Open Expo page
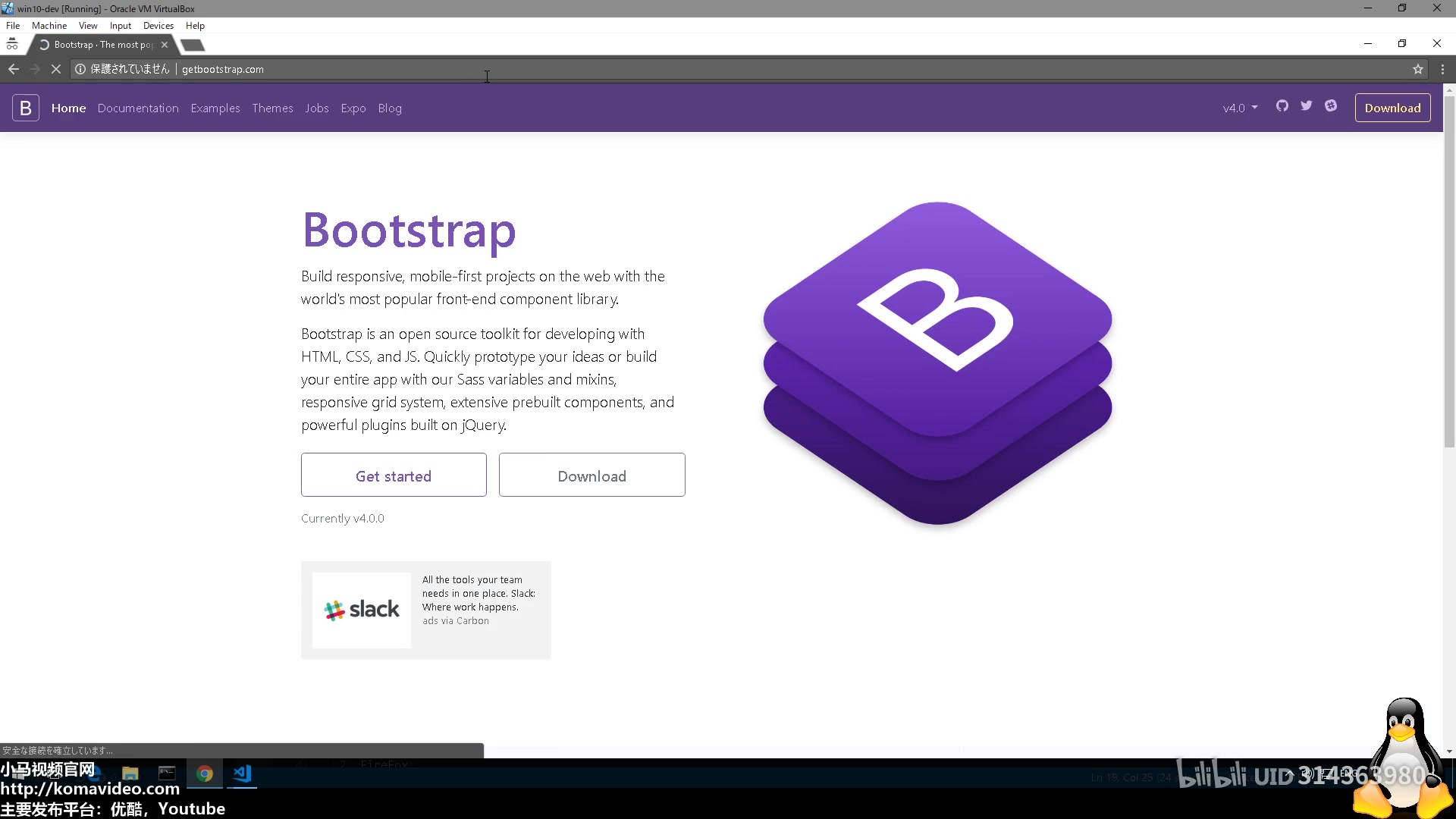1456x819 pixels. (353, 108)
